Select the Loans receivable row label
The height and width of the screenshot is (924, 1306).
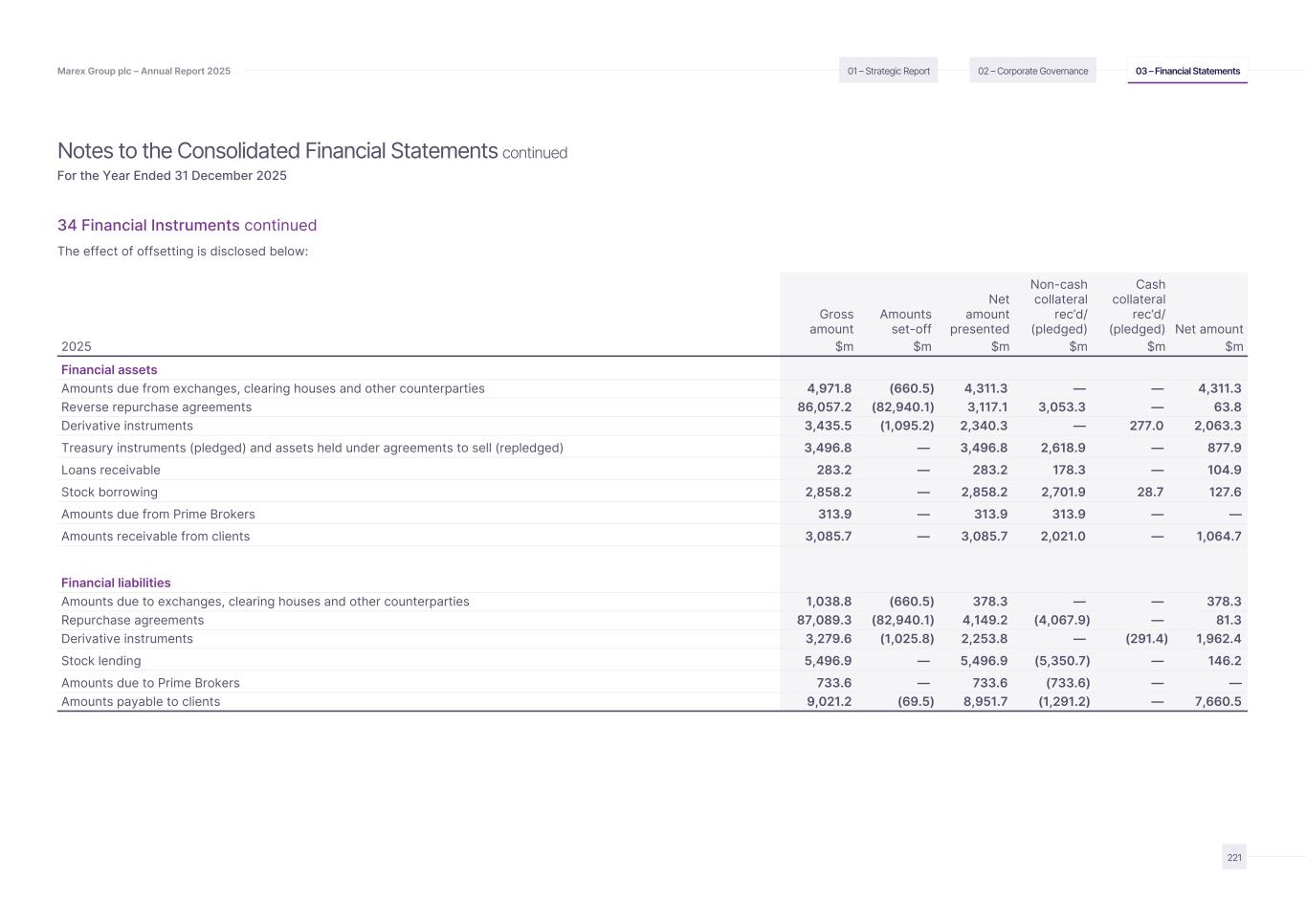coord(111,471)
